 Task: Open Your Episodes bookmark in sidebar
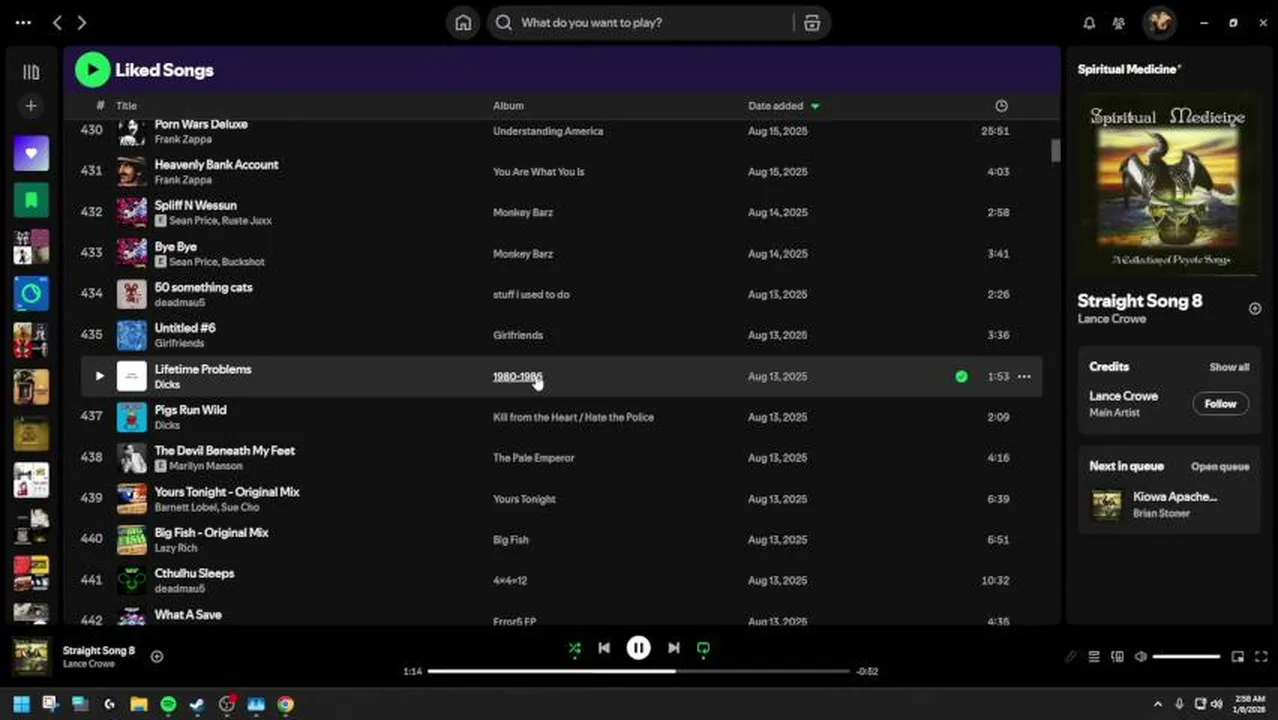pyautogui.click(x=31, y=200)
